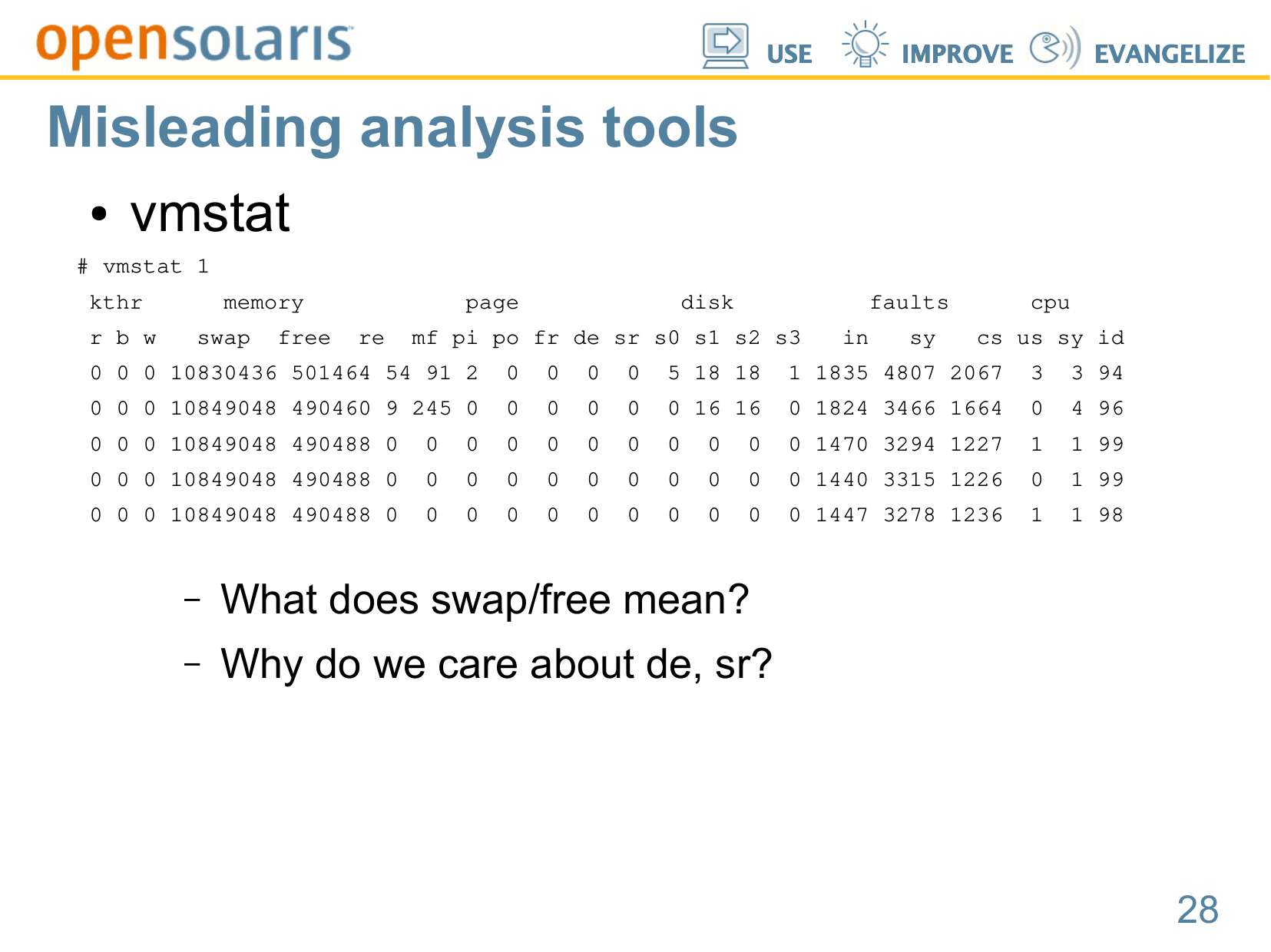Click the OpenSolaris logo

click(194, 43)
